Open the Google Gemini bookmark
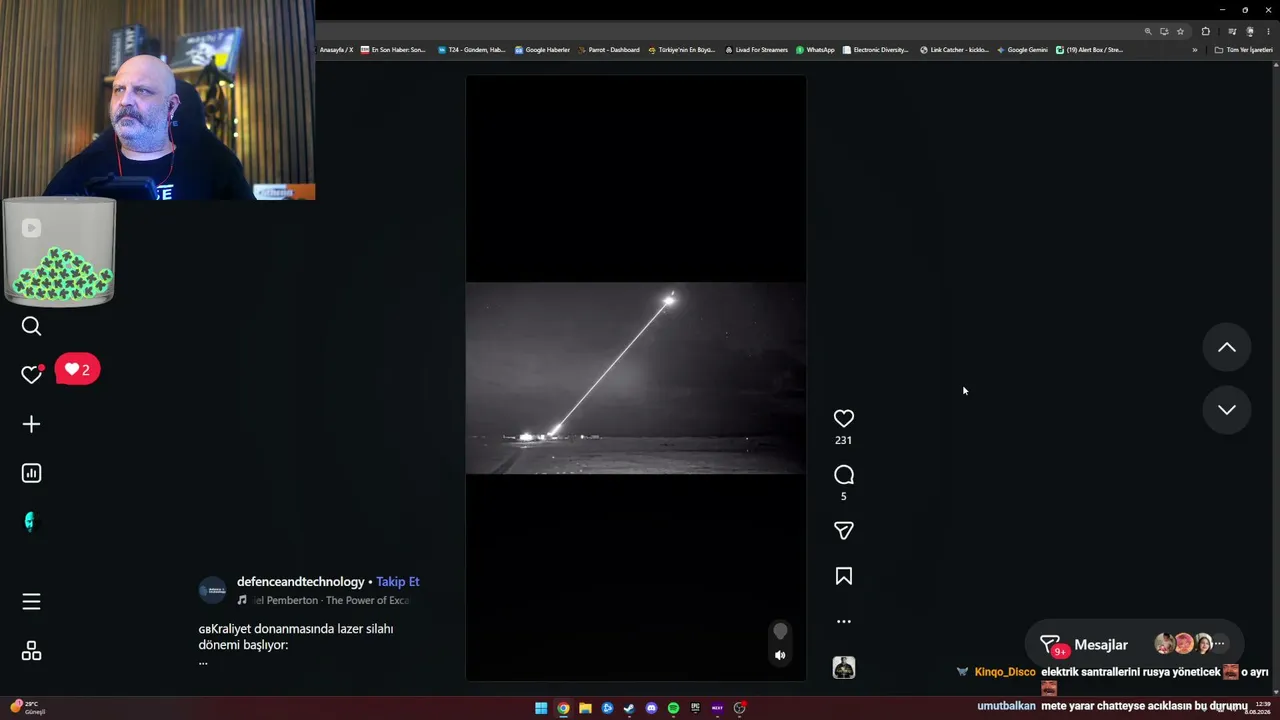This screenshot has width=1280, height=720. [1023, 50]
